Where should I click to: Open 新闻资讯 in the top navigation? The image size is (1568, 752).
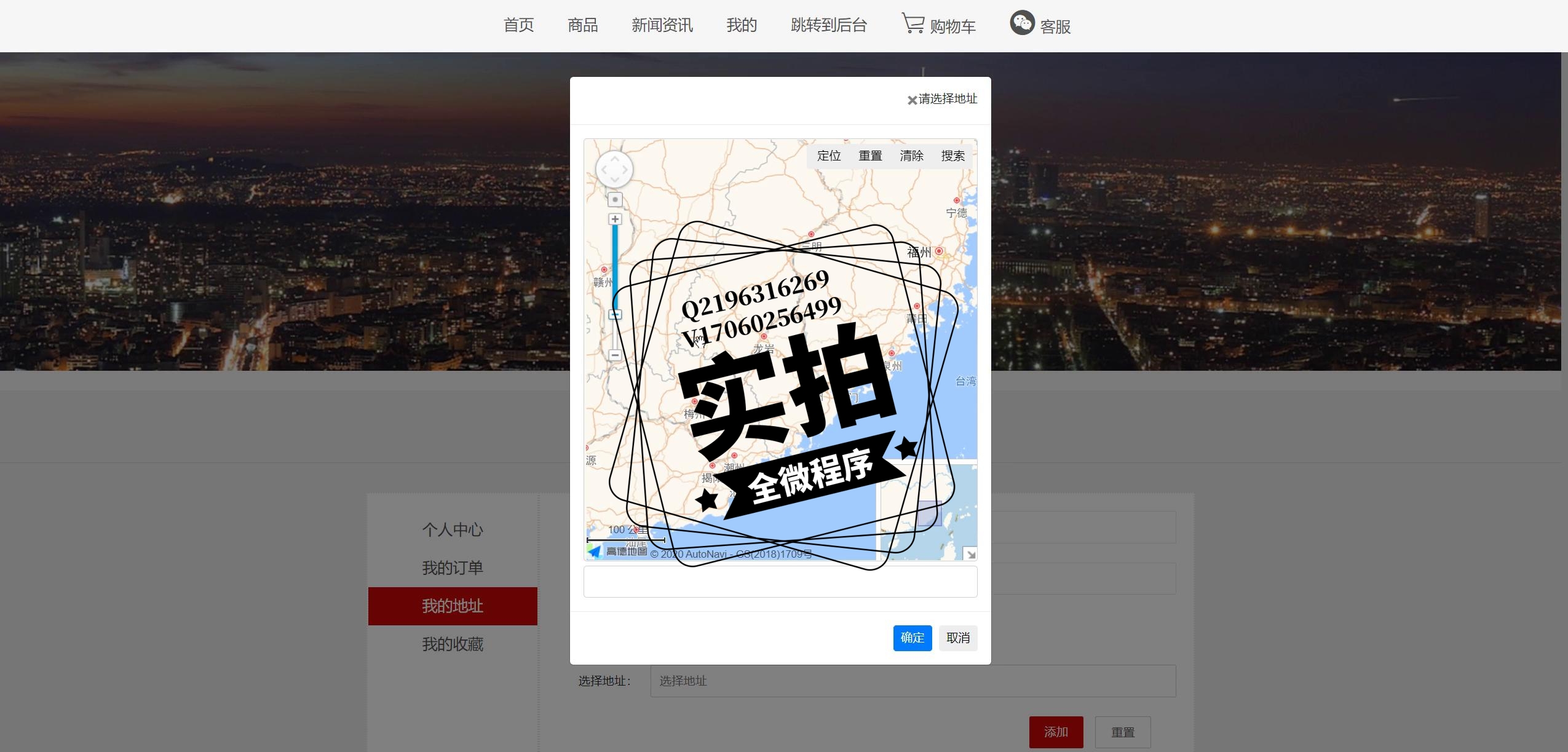click(662, 25)
